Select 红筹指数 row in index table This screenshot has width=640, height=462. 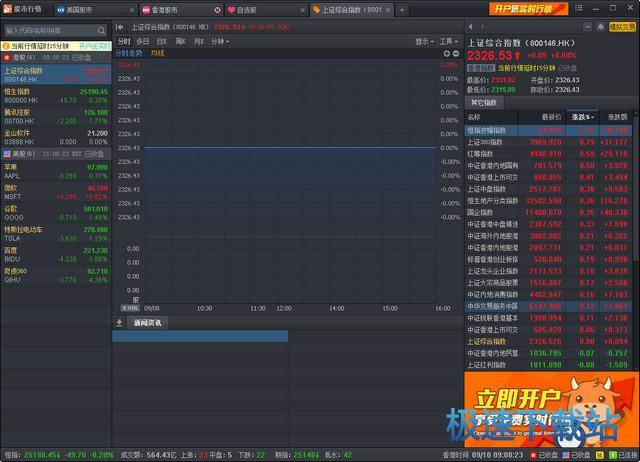[548, 154]
